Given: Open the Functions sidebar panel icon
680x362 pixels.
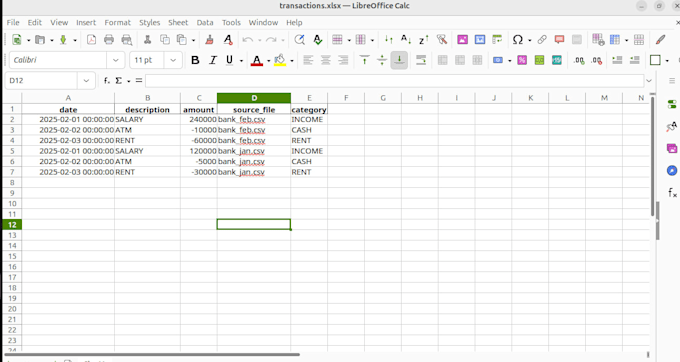Looking at the screenshot, I should (x=672, y=192).
